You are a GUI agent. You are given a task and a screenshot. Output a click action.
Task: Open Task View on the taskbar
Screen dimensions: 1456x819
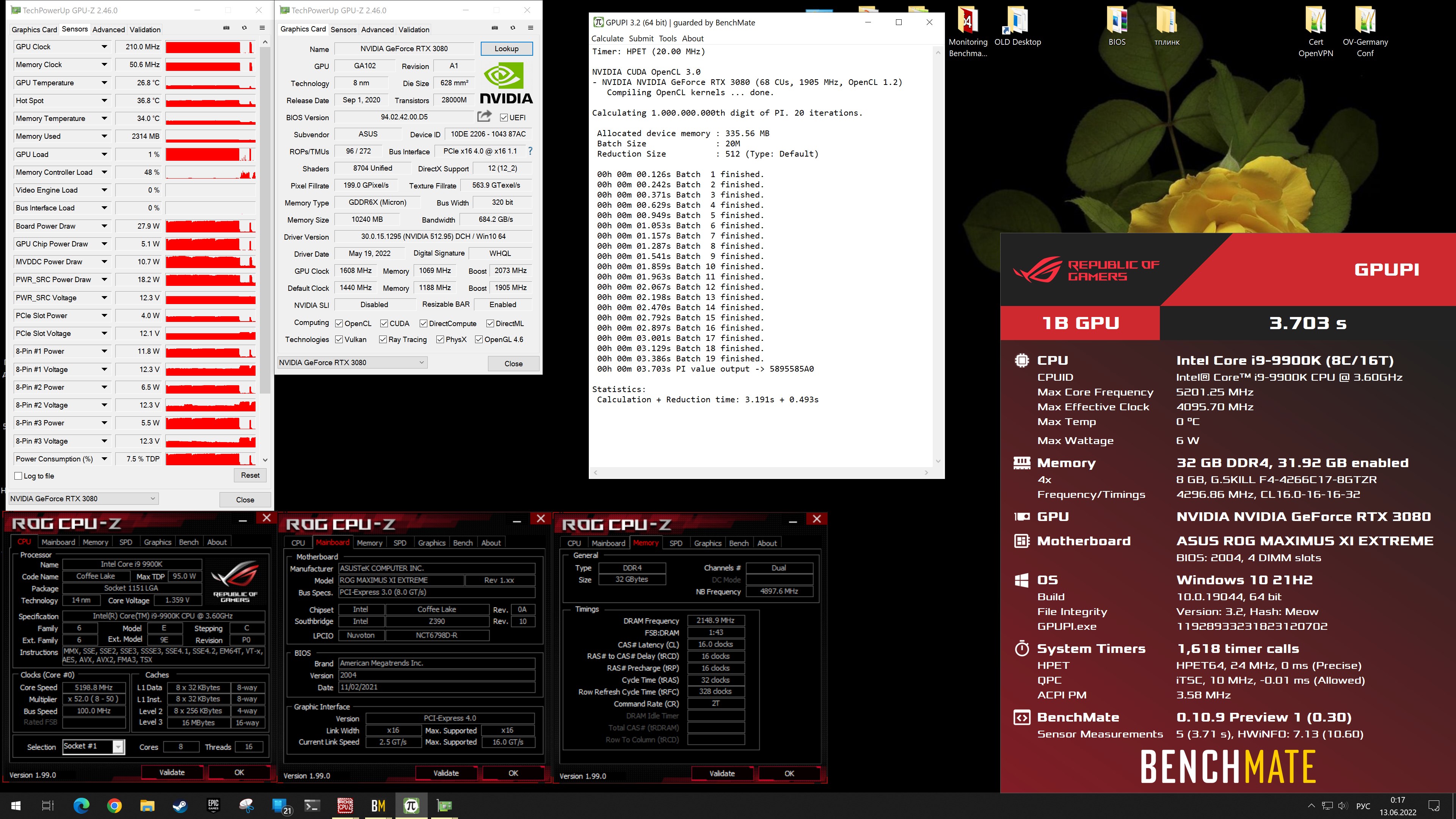(x=48, y=805)
